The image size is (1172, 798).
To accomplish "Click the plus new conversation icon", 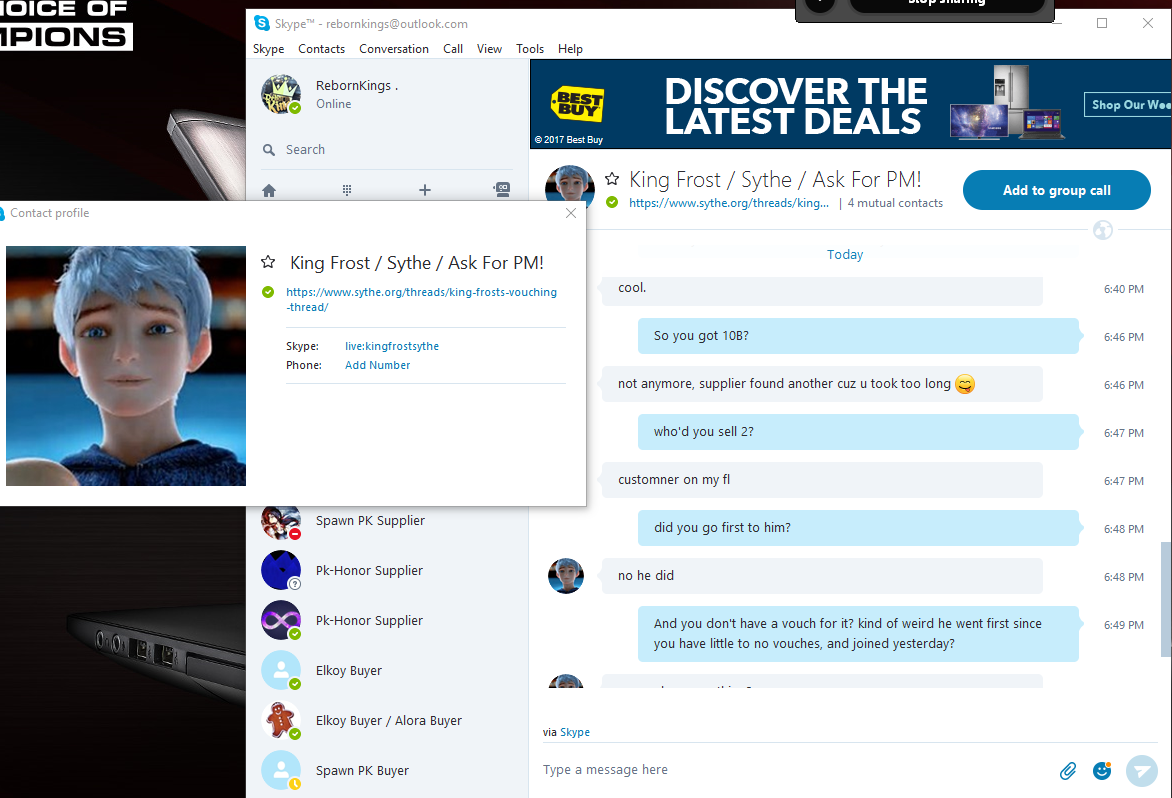I will (x=425, y=190).
